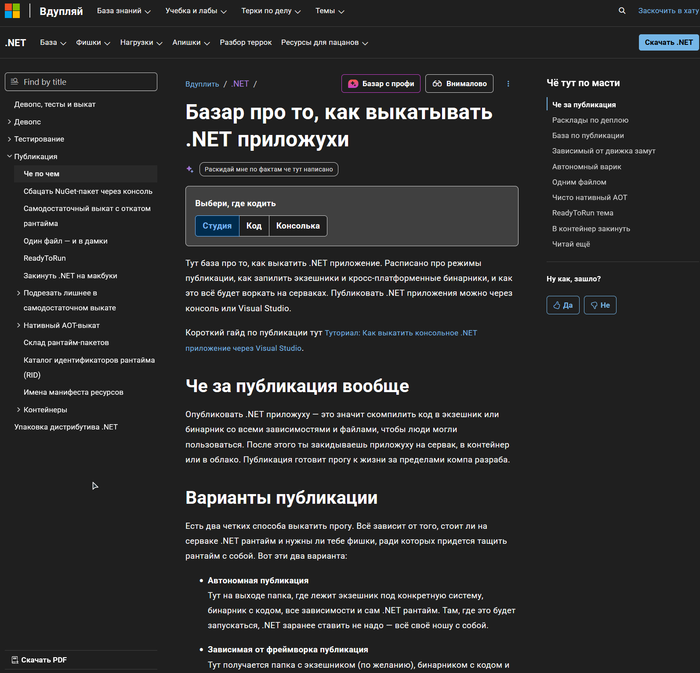Jump to Расклады по деплою section
700x673 pixels.
(590, 120)
